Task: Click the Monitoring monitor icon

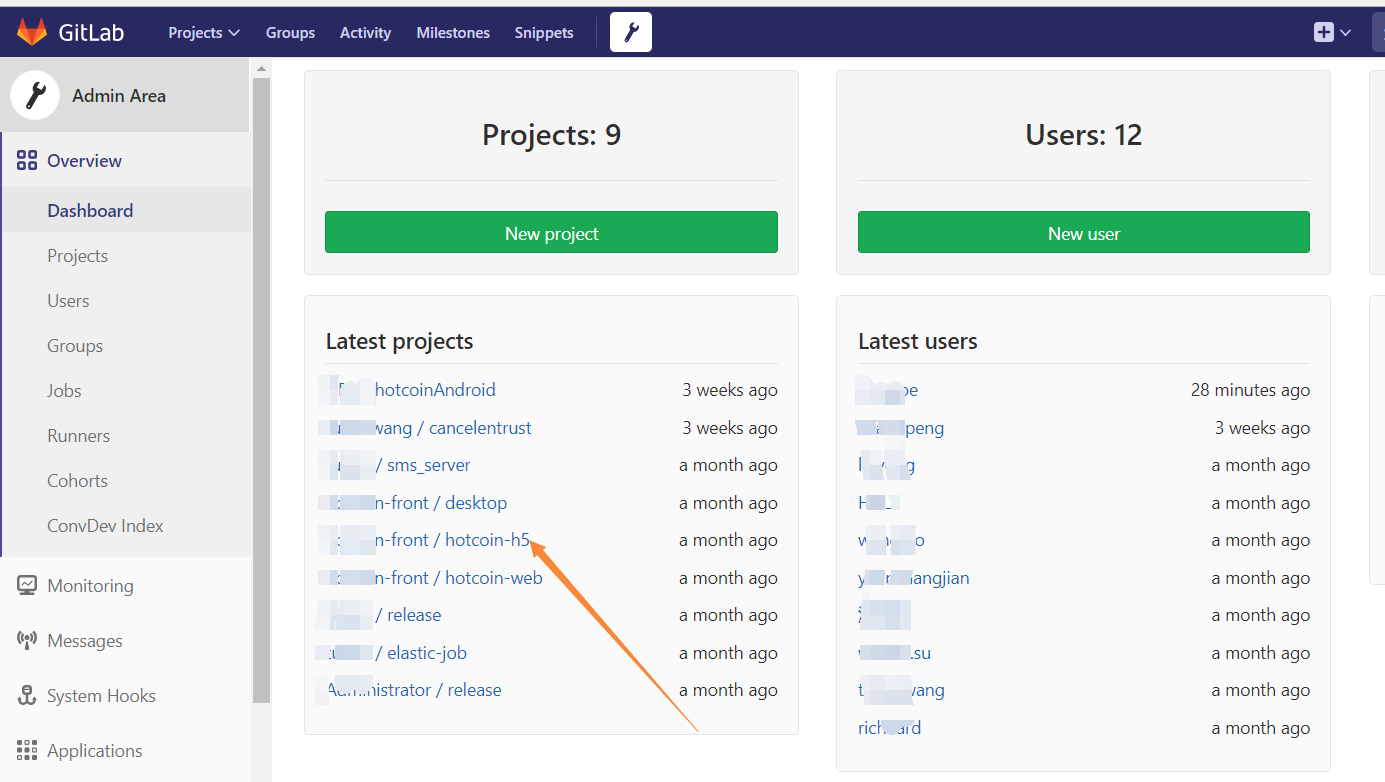Action: [27, 586]
